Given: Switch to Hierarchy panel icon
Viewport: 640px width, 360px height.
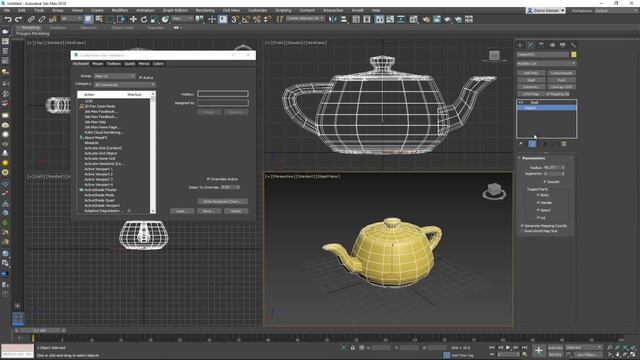Looking at the screenshot, I should pos(542,45).
